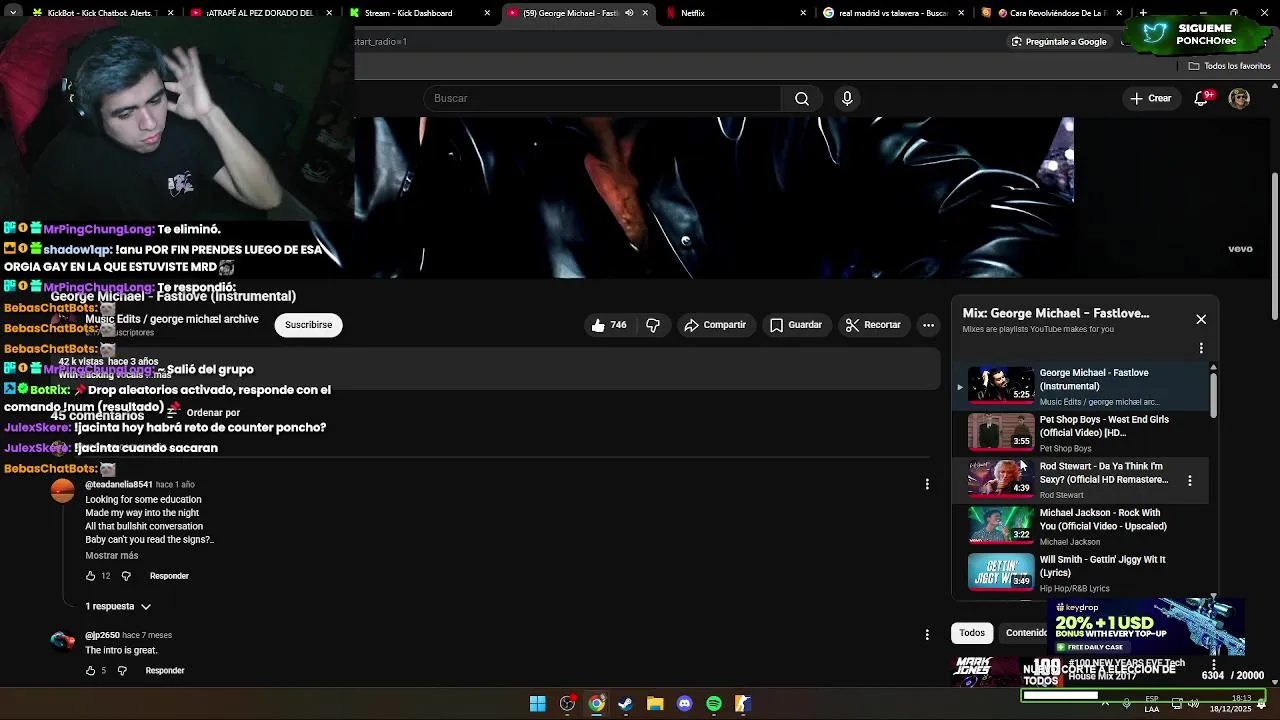Click playlist panel scroll-up arrow
This screenshot has width=1280, height=720.
(x=1213, y=367)
